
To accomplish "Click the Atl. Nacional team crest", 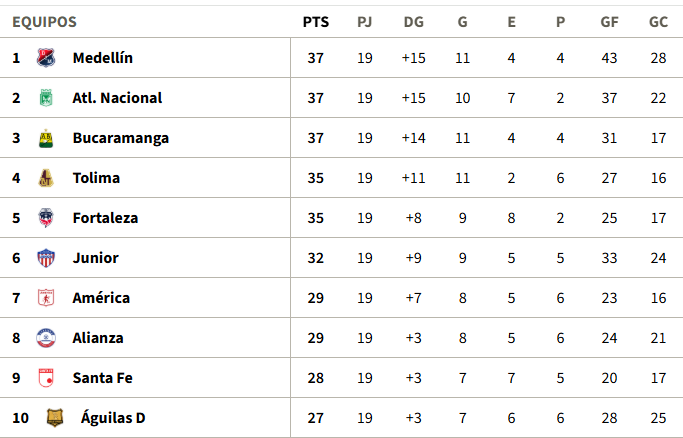I will [45, 98].
